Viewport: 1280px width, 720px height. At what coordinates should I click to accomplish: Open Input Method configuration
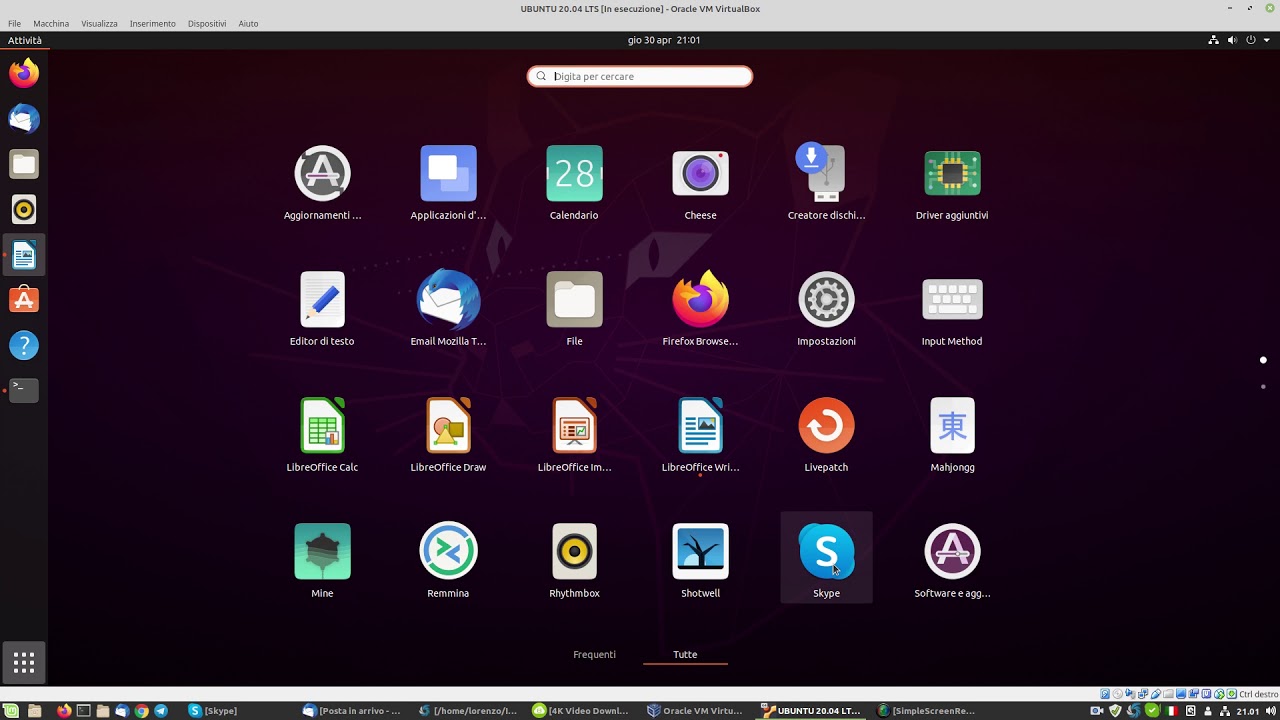tap(952, 308)
